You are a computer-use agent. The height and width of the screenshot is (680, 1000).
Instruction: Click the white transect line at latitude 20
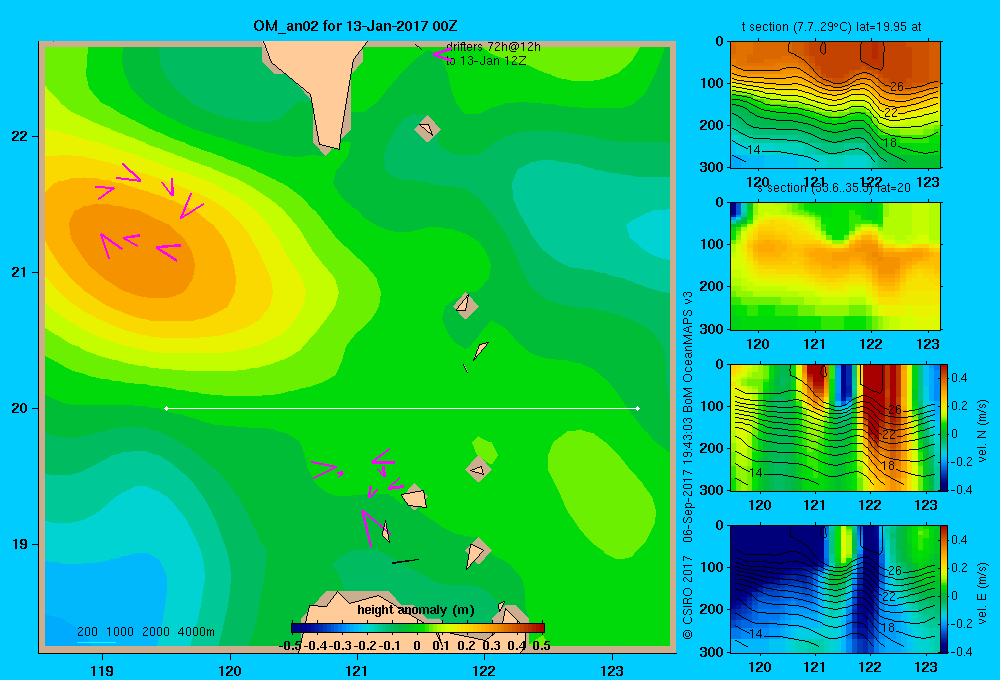pos(402,408)
